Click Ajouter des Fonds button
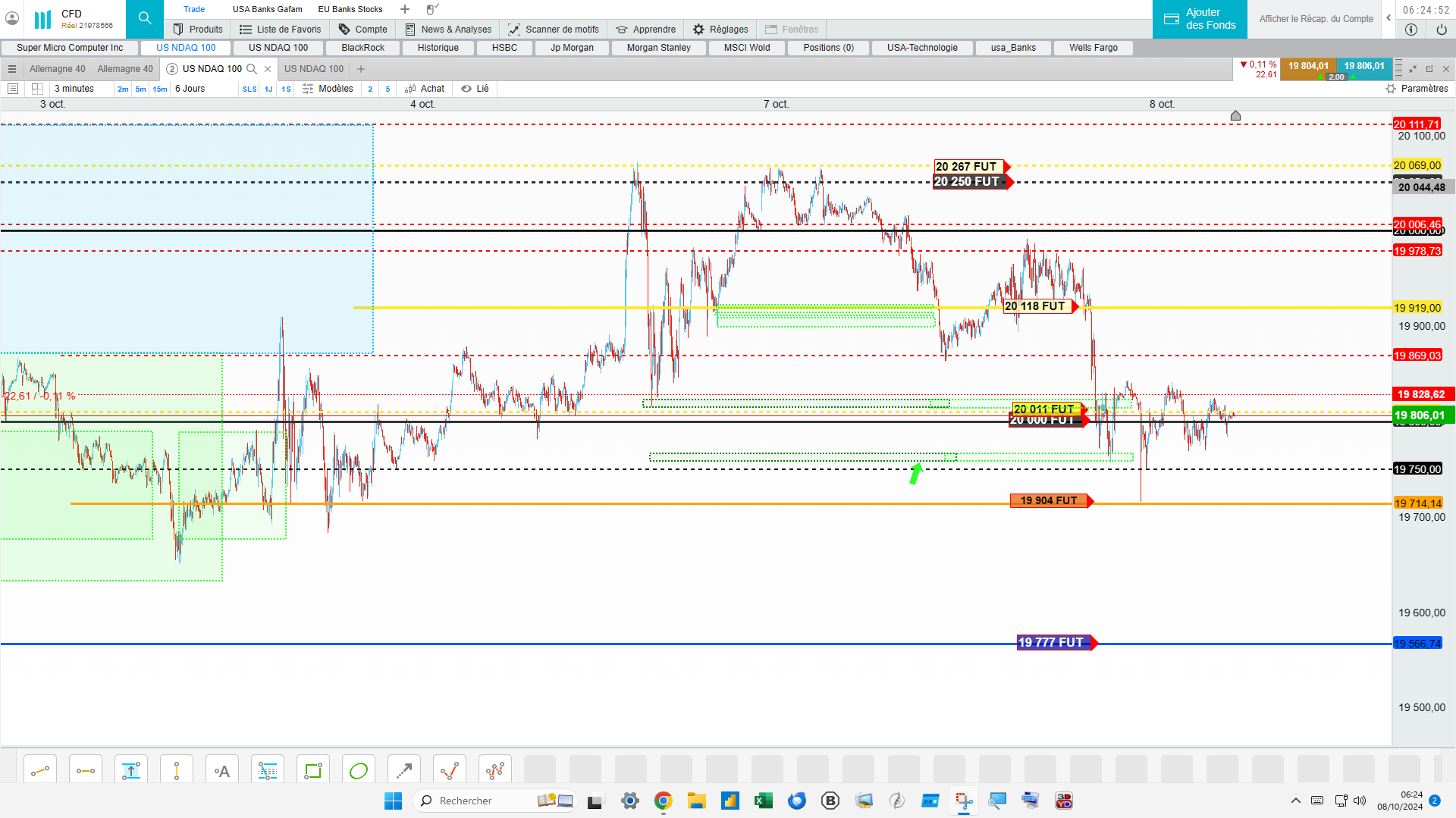Screen dimensions: 1456x818 pyautogui.click(x=1200, y=19)
